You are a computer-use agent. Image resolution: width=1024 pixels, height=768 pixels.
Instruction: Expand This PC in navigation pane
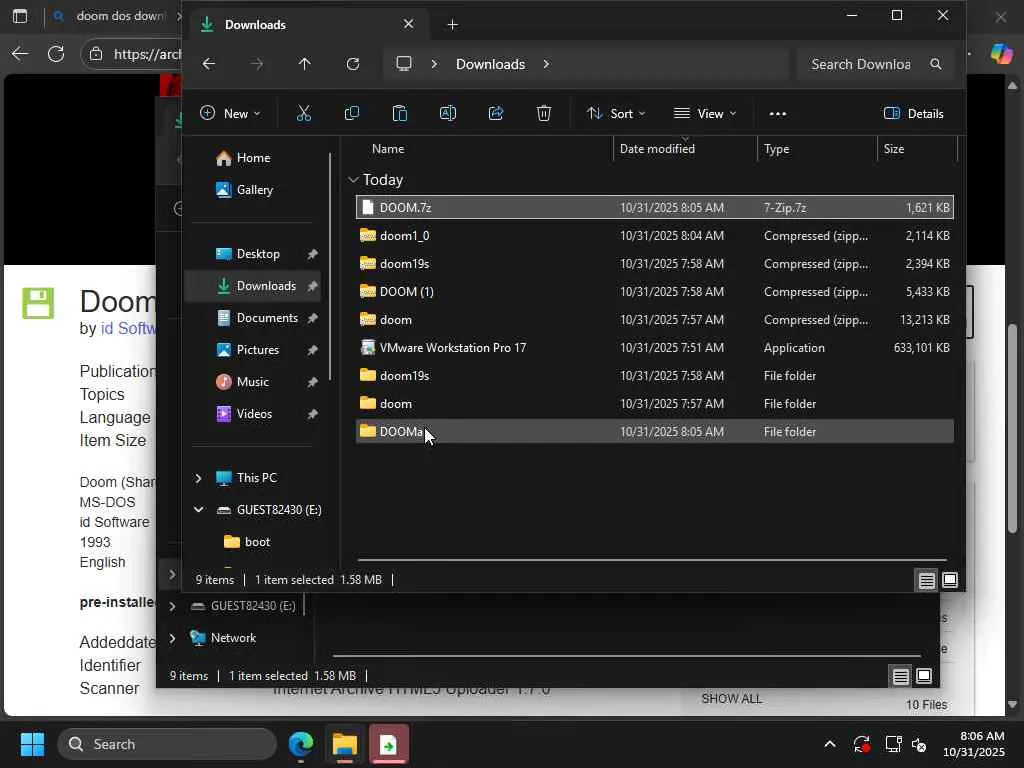199,478
